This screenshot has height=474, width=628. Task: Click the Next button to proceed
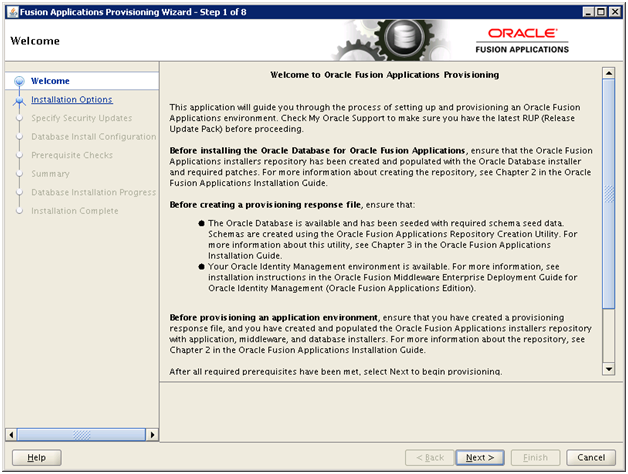pyautogui.click(x=480, y=457)
